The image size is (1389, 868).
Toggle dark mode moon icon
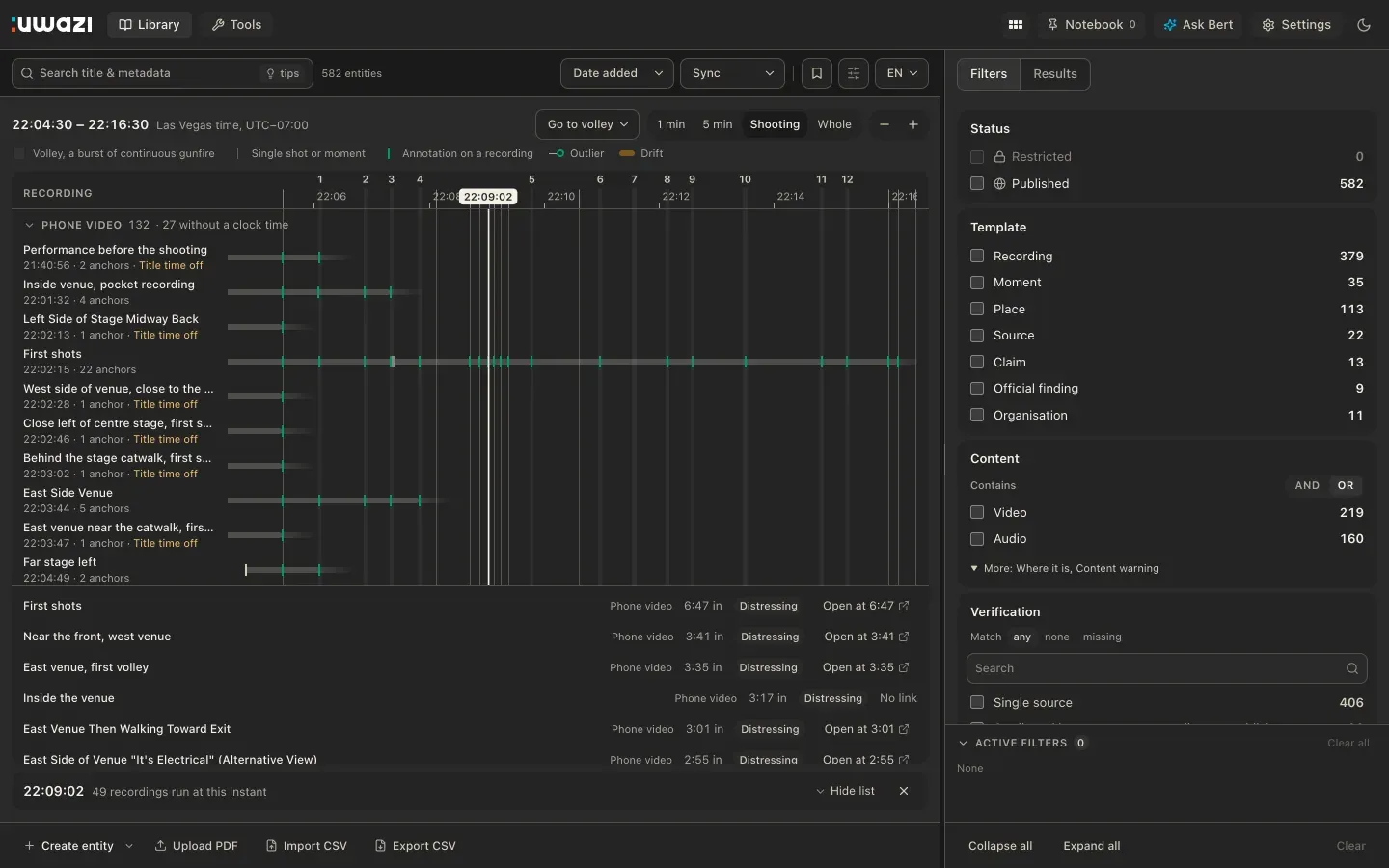(x=1364, y=25)
